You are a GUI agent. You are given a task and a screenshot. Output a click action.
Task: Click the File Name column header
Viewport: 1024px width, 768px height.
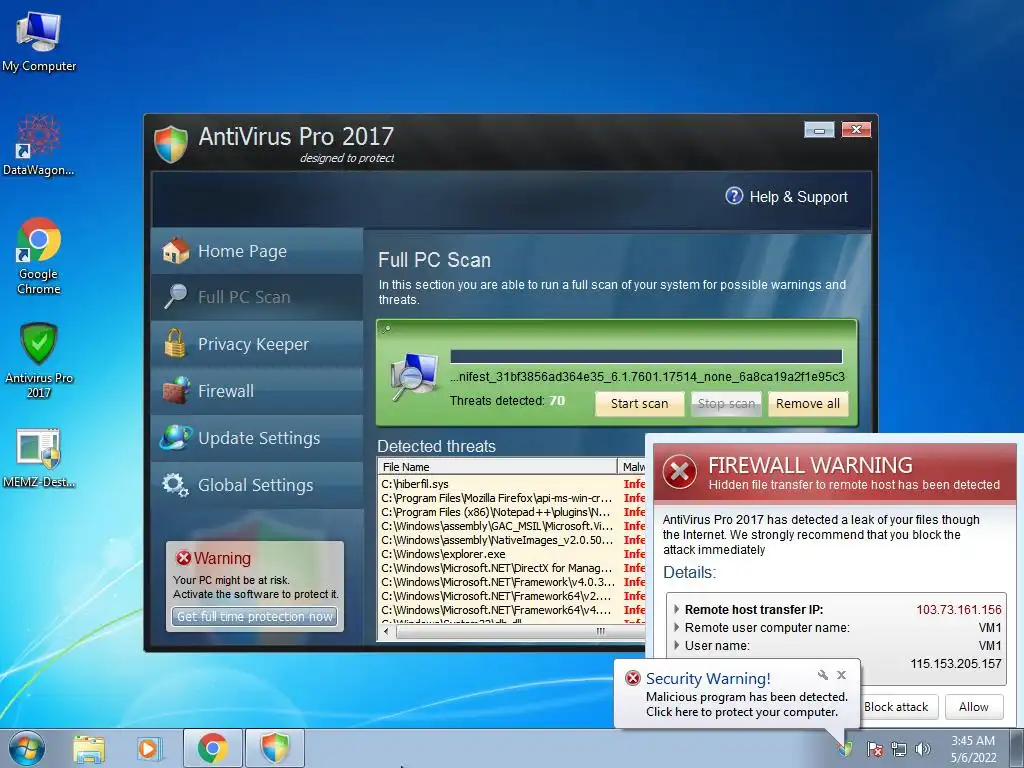[x=498, y=466]
